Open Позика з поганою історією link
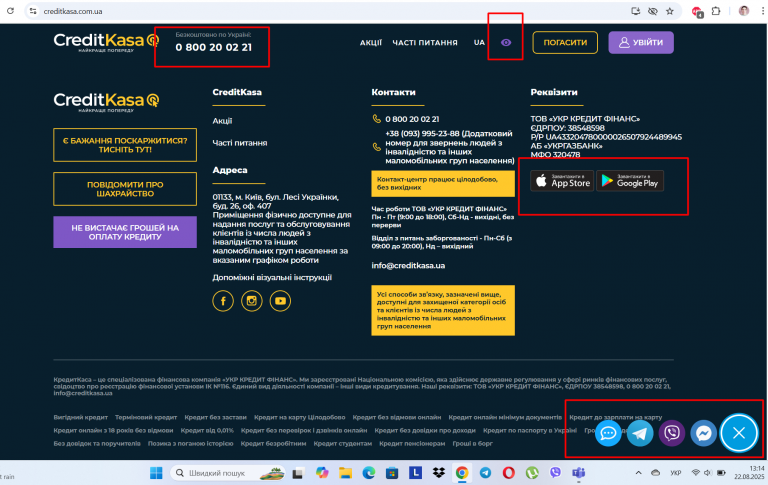This screenshot has height=485, width=768. [x=191, y=444]
